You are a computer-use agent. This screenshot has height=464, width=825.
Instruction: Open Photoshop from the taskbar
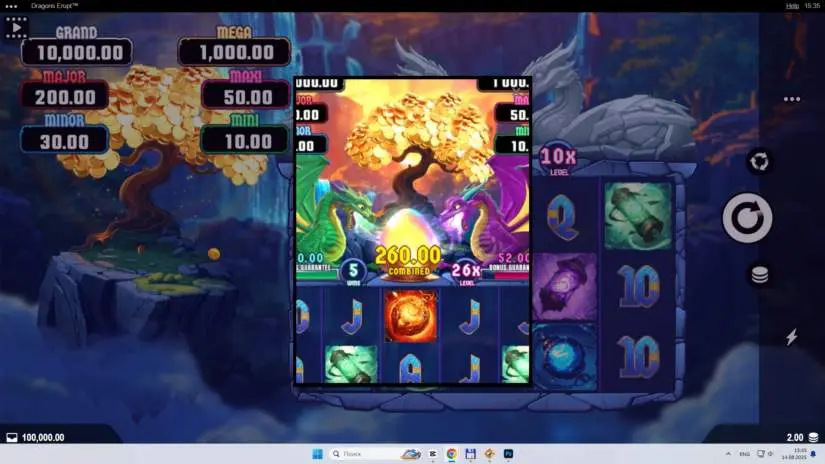(508, 453)
